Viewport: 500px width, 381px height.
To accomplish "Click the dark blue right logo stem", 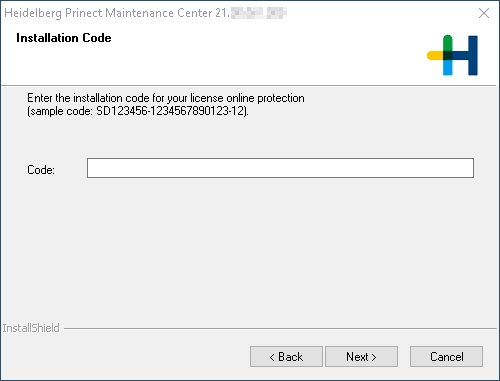I will 473,55.
